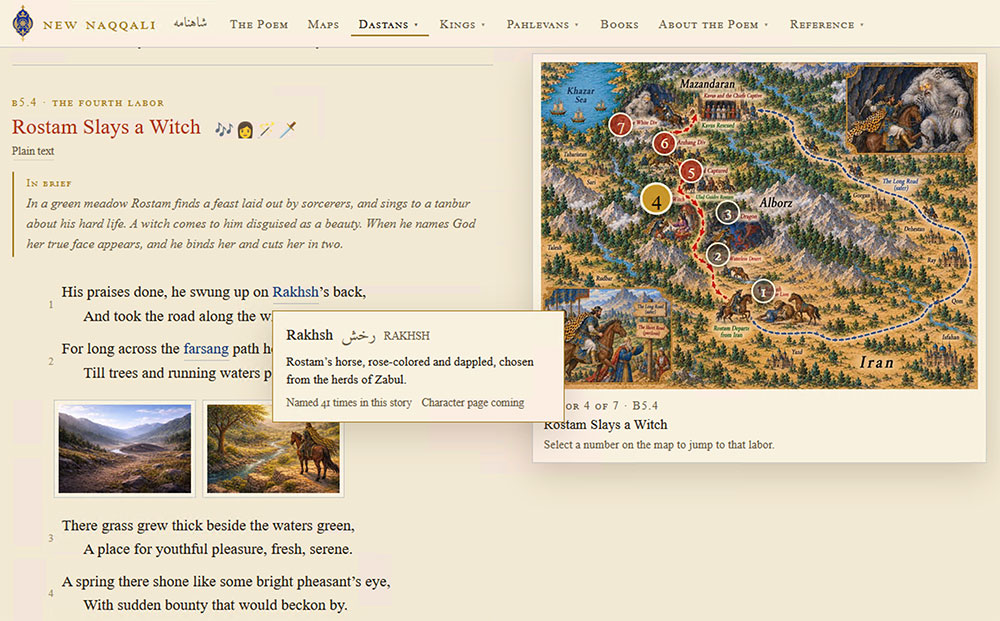Image resolution: width=1000 pixels, height=621 pixels.
Task: Click the 'The Fourth Labor' section label
Action: (108, 103)
